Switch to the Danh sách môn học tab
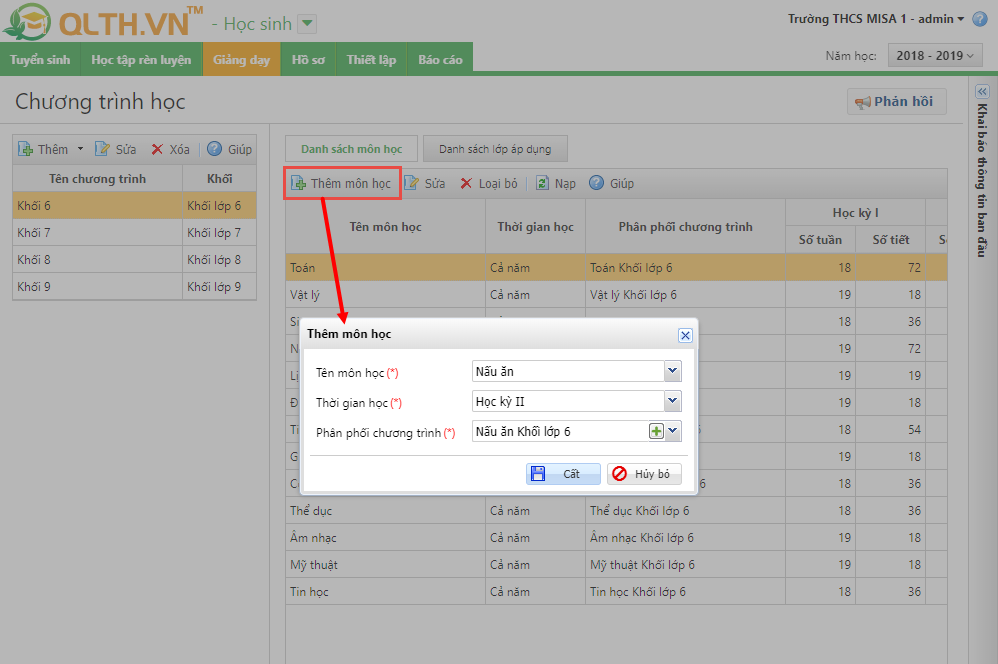Image resolution: width=998 pixels, height=664 pixels. point(351,149)
